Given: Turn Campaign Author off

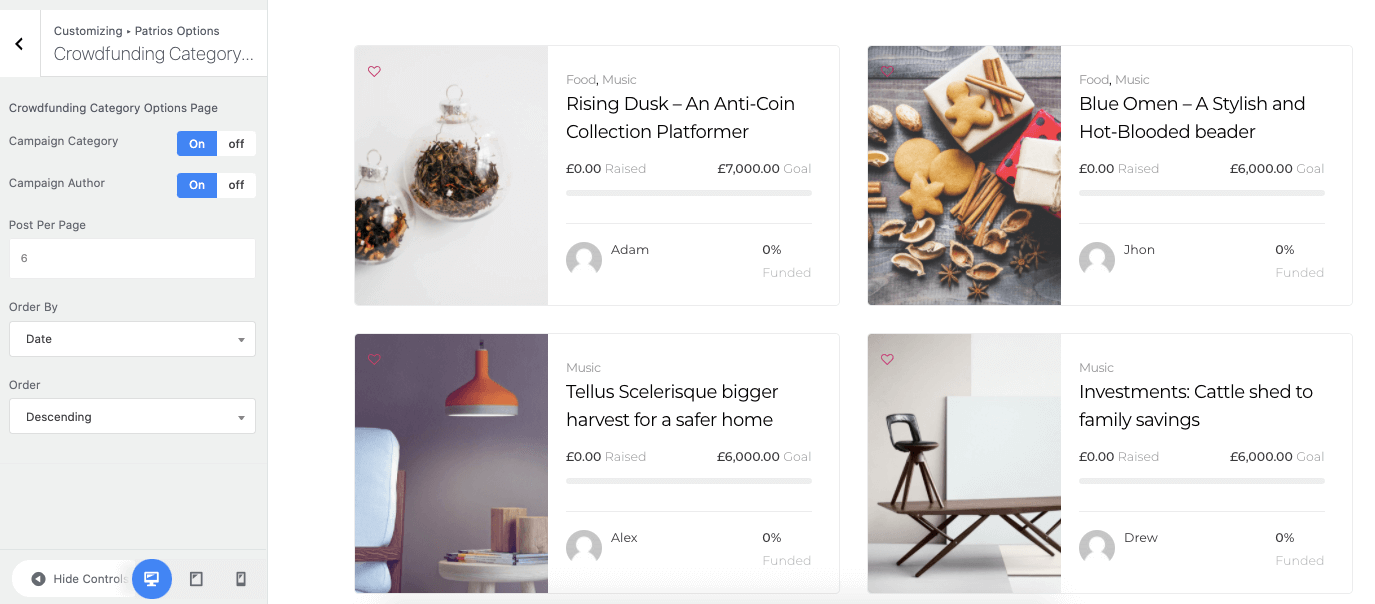Looking at the screenshot, I should click(x=236, y=185).
